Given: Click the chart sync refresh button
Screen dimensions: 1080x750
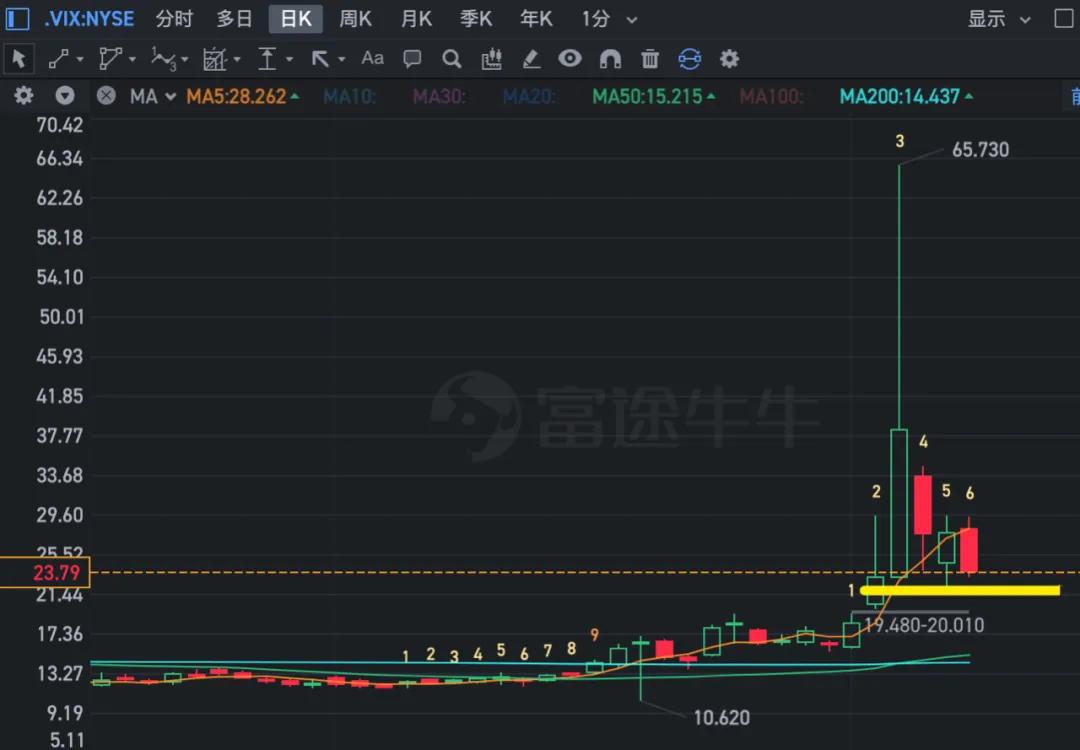Looking at the screenshot, I should pyautogui.click(x=690, y=59).
